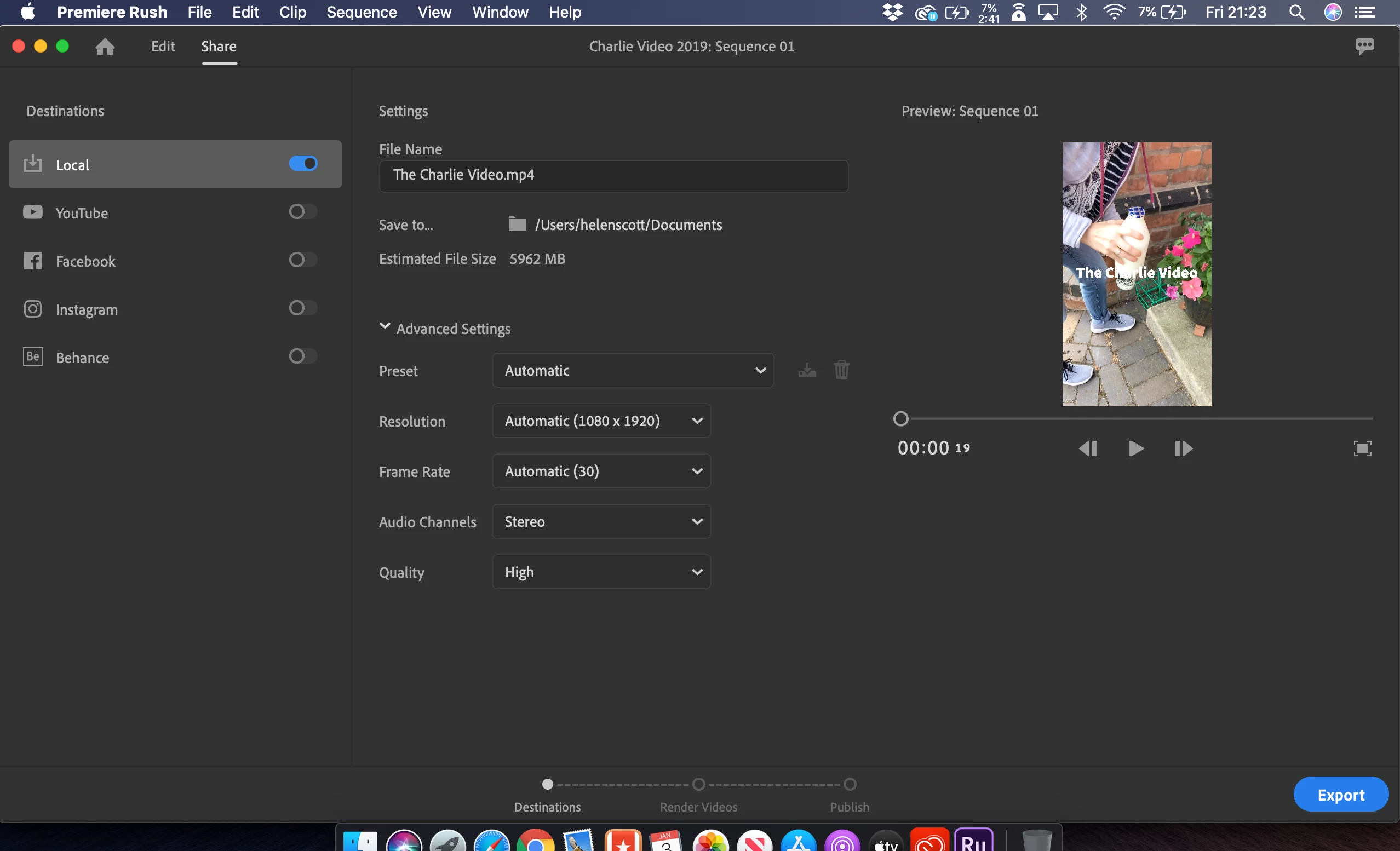This screenshot has height=851, width=1400.
Task: Open the Resolution dropdown
Action: [x=601, y=421]
